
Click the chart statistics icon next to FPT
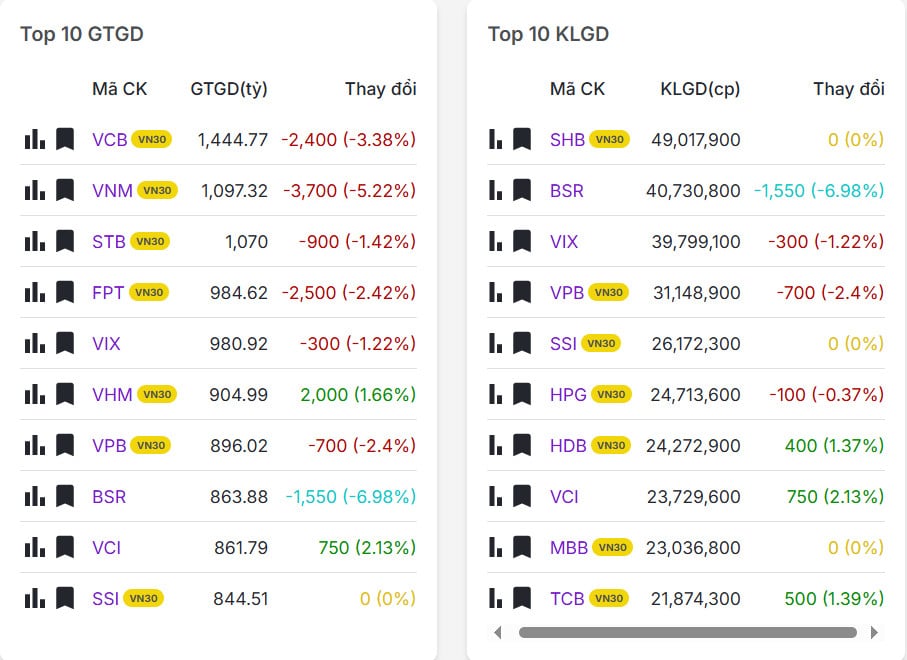click(x=33, y=292)
